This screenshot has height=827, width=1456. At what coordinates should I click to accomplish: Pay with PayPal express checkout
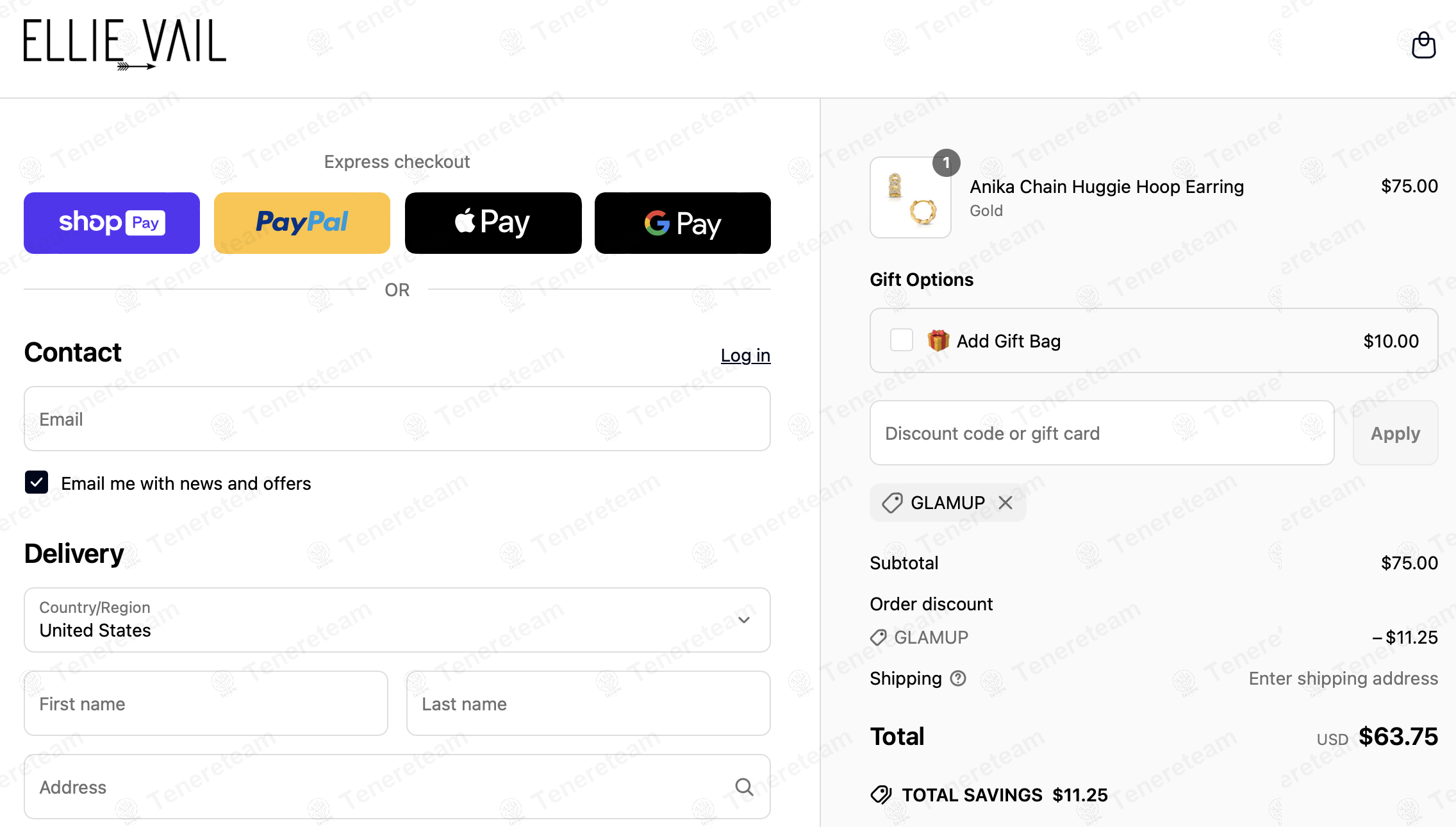[x=302, y=223]
